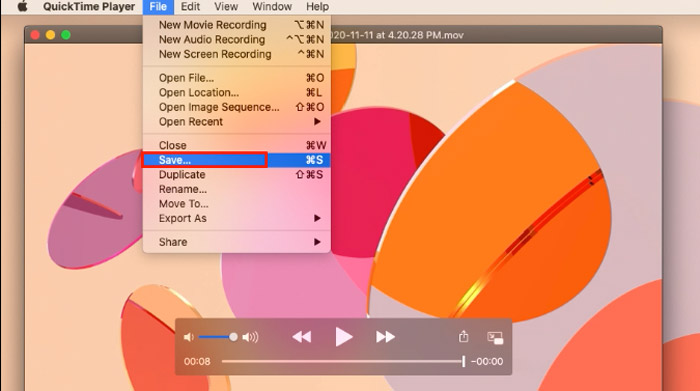Click the low volume speaker icon

tap(189, 337)
